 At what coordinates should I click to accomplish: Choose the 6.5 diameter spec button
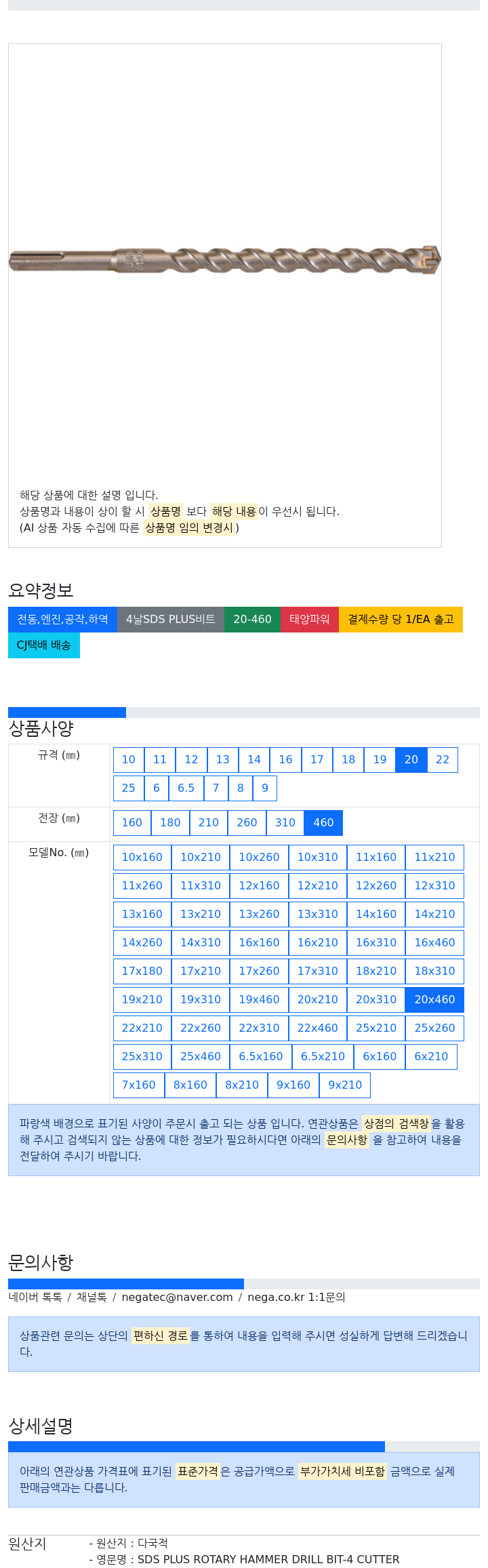186,788
